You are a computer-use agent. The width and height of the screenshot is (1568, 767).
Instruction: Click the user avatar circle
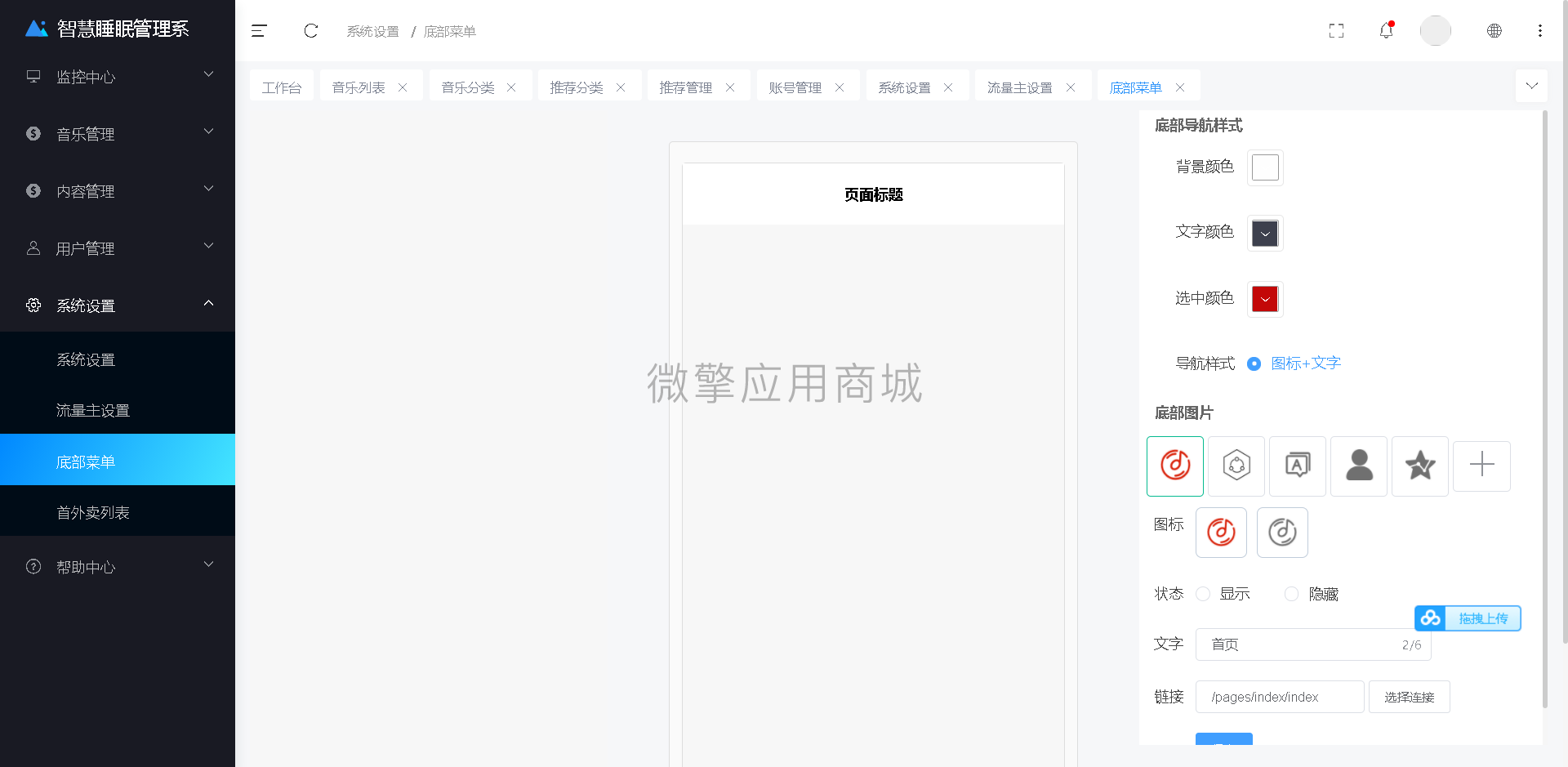tap(1436, 30)
